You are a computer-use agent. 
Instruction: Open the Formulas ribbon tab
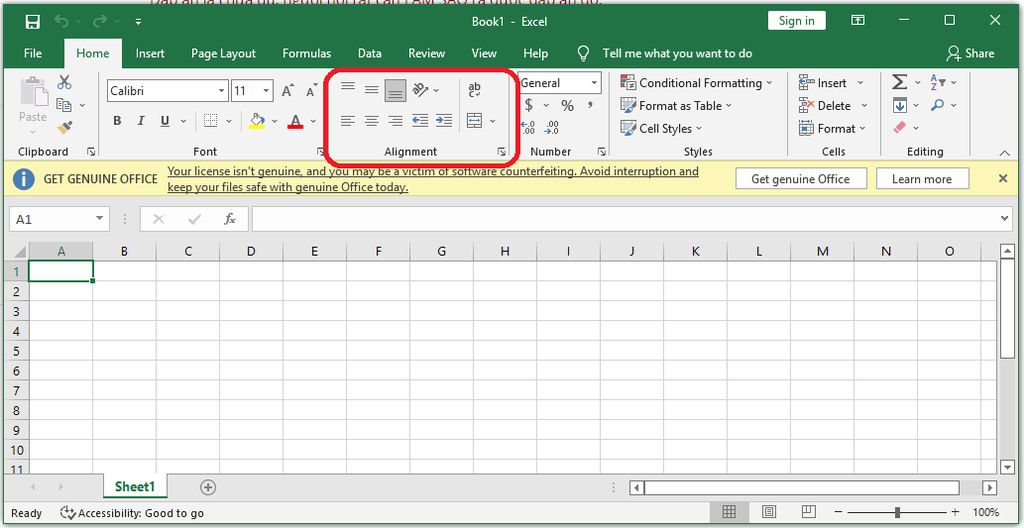306,53
